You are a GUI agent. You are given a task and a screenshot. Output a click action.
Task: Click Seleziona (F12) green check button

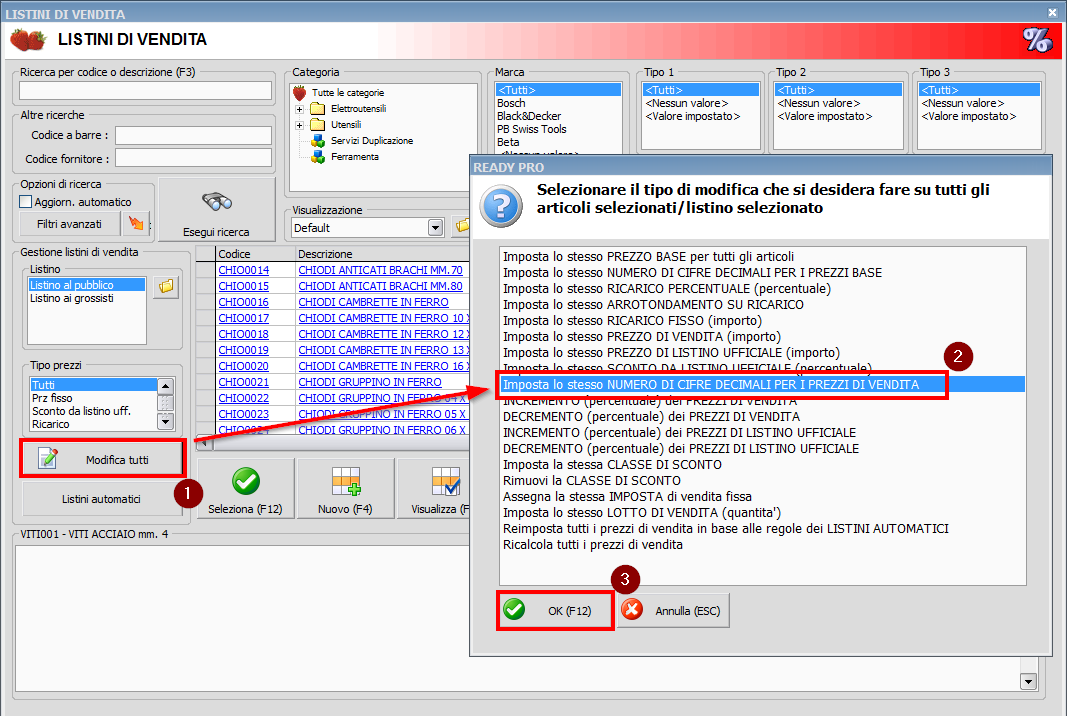pos(246,489)
